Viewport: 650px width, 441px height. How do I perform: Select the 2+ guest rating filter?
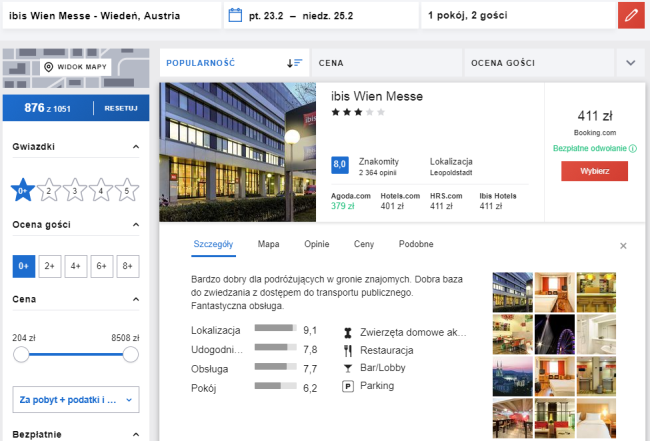point(50,266)
